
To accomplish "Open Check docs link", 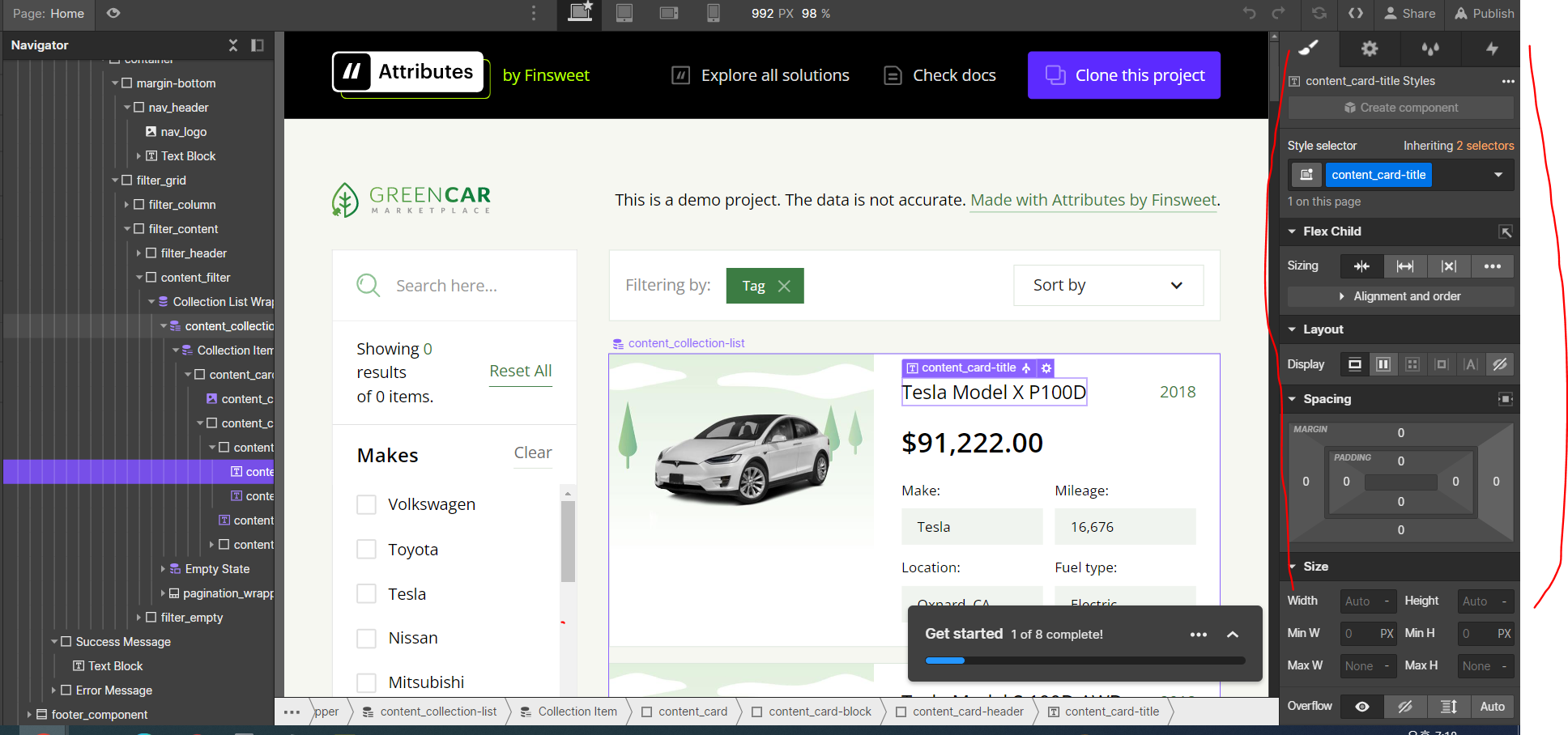I will (940, 75).
